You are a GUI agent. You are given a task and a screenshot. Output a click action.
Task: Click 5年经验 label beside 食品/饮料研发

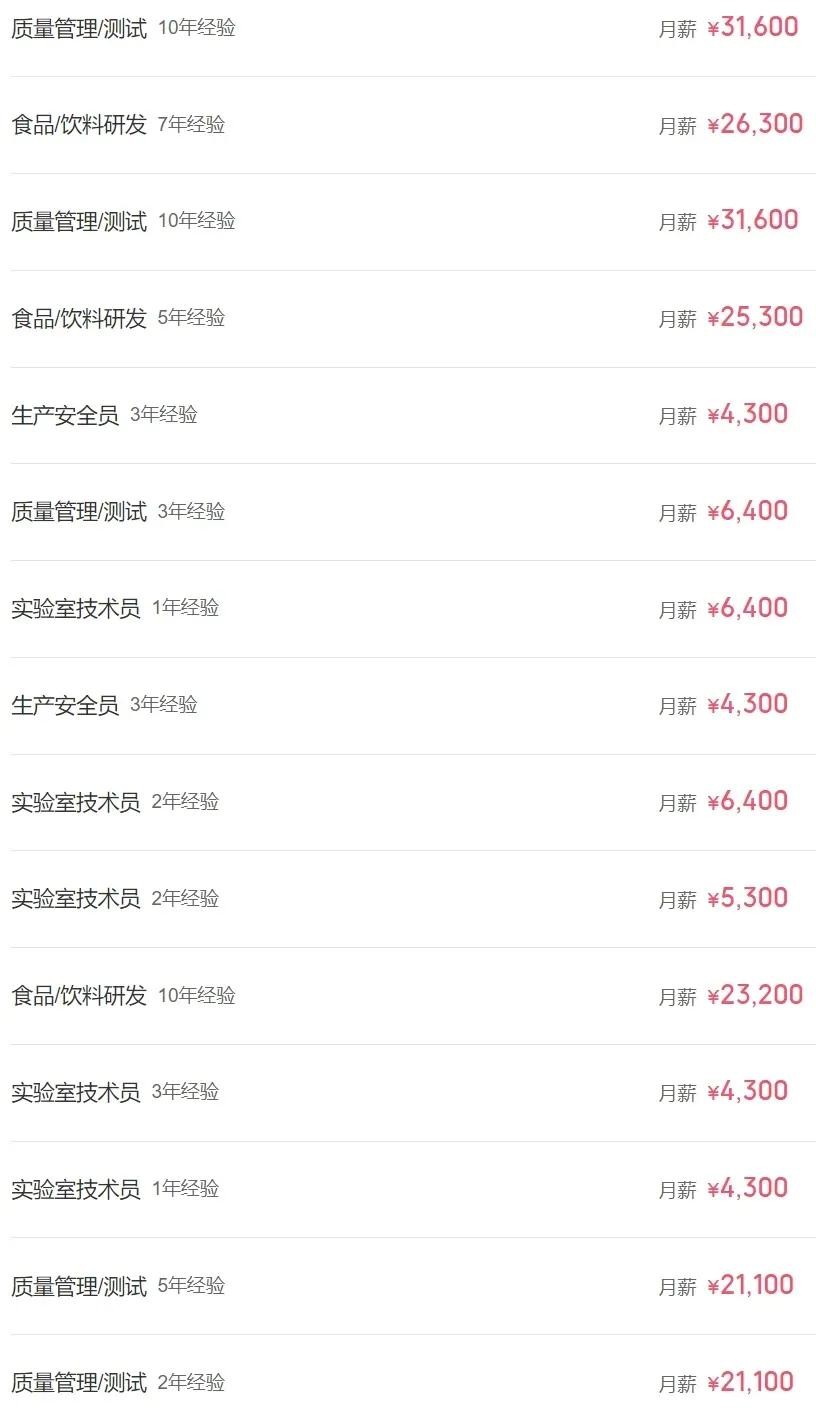point(191,318)
